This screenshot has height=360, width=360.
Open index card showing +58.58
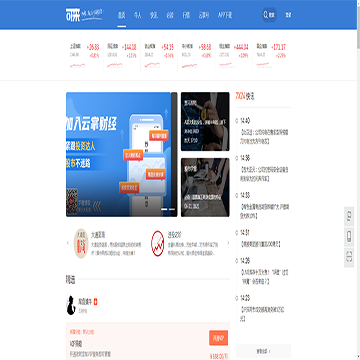pos(197,55)
